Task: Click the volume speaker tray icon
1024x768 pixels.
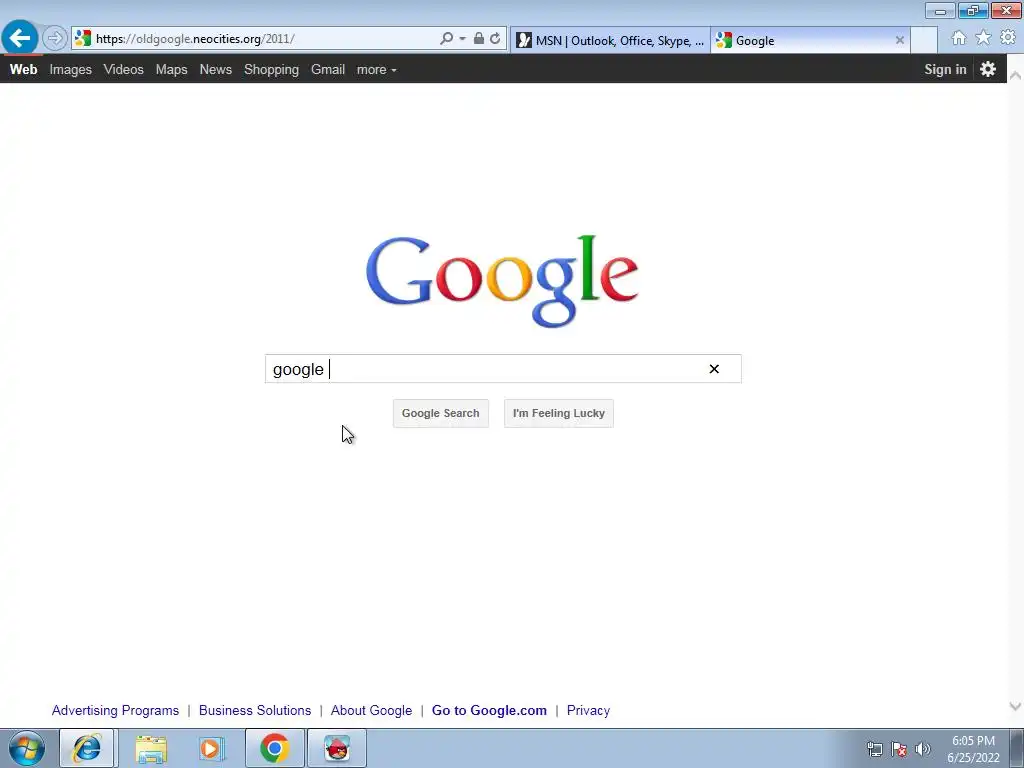Action: (x=923, y=749)
